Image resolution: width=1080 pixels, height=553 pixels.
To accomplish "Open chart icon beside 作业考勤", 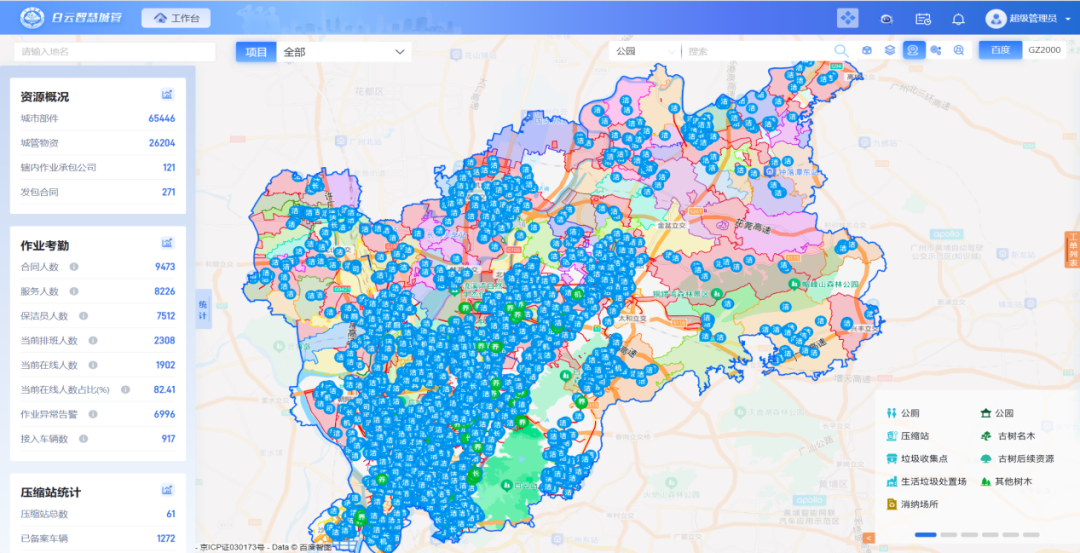I will pos(168,243).
